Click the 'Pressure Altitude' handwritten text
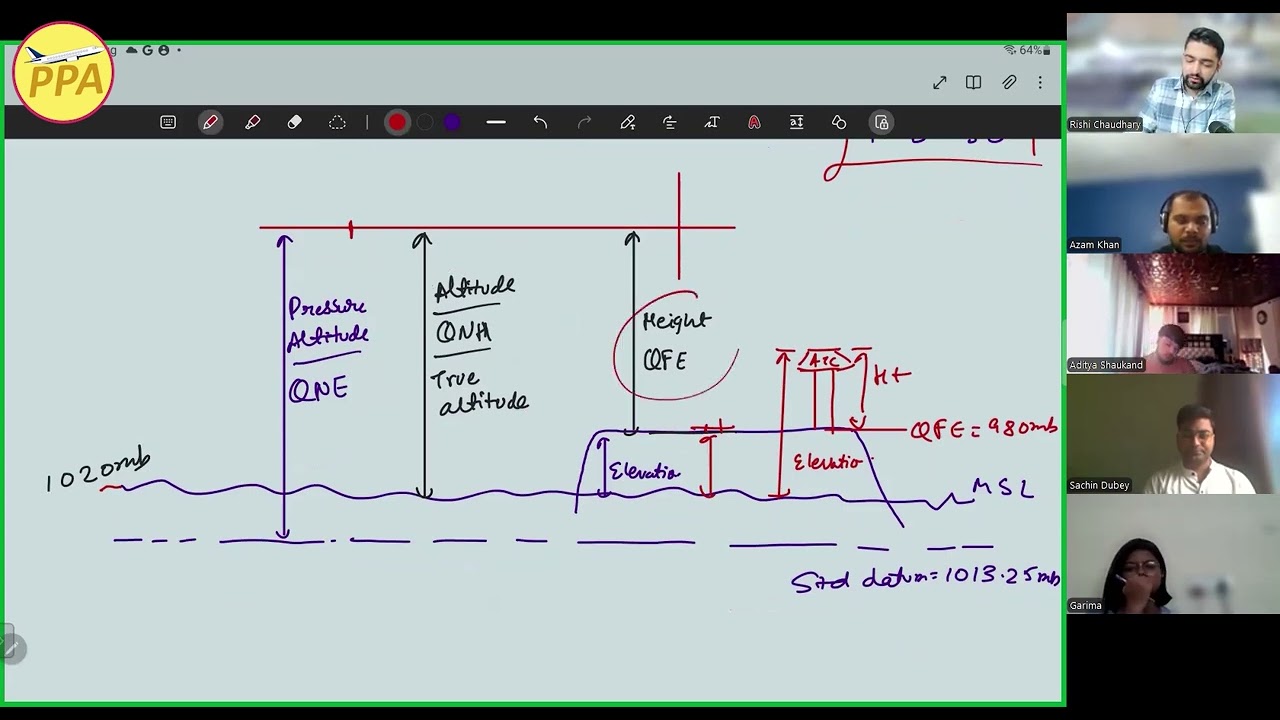 tap(328, 323)
